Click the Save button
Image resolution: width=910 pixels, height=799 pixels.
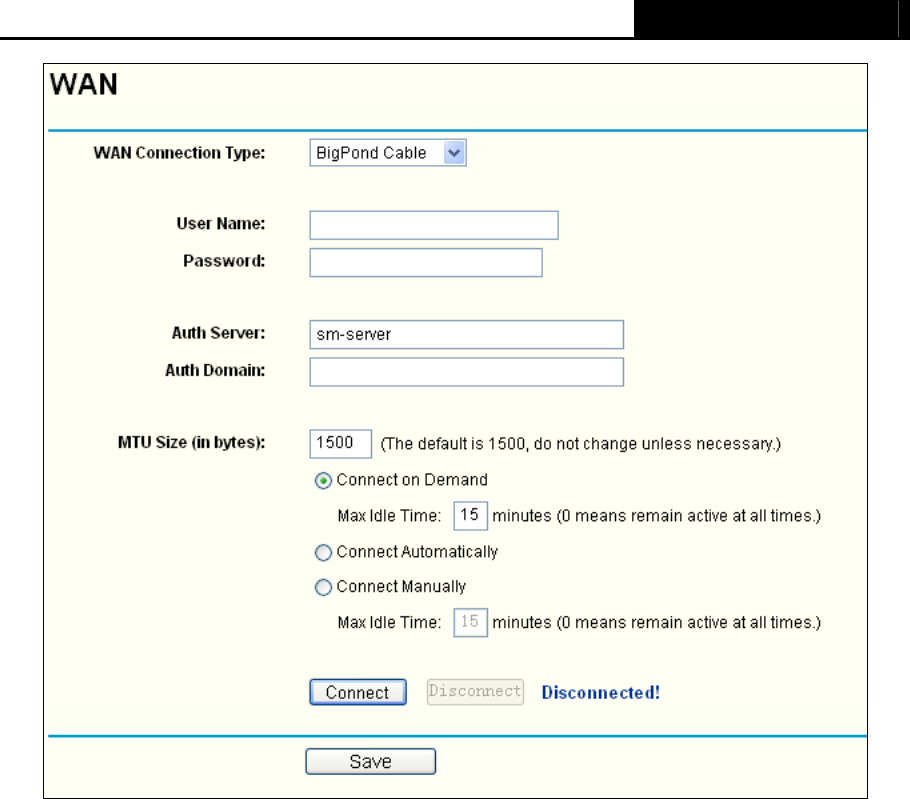(370, 761)
